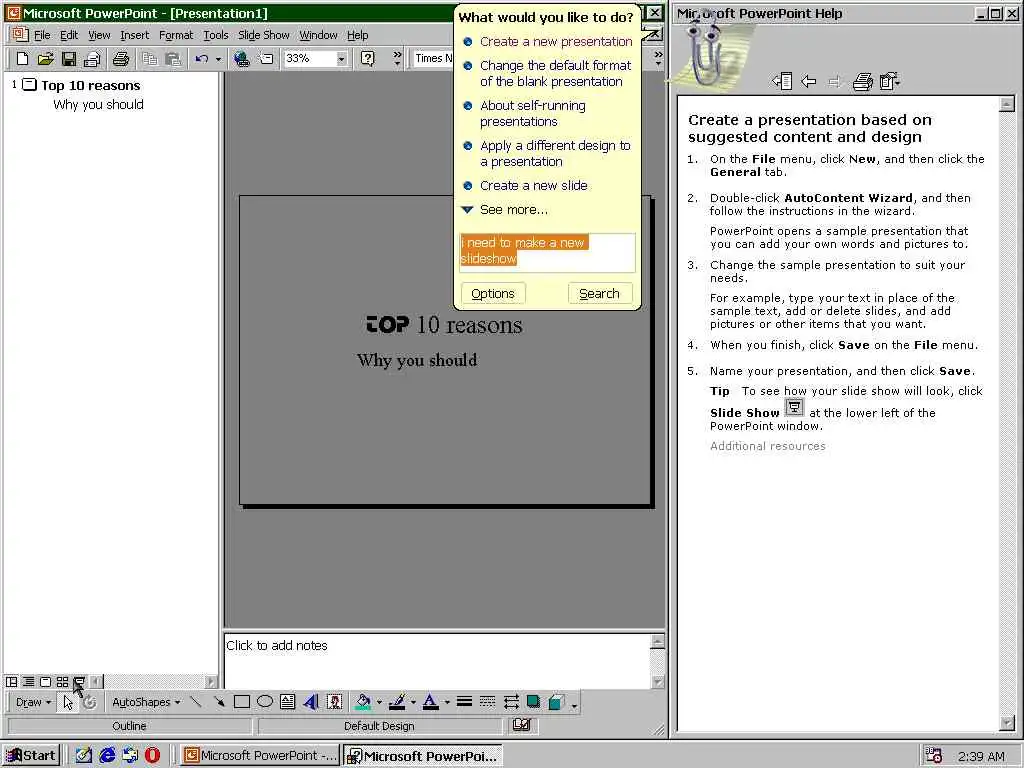Open the File menu

point(42,35)
